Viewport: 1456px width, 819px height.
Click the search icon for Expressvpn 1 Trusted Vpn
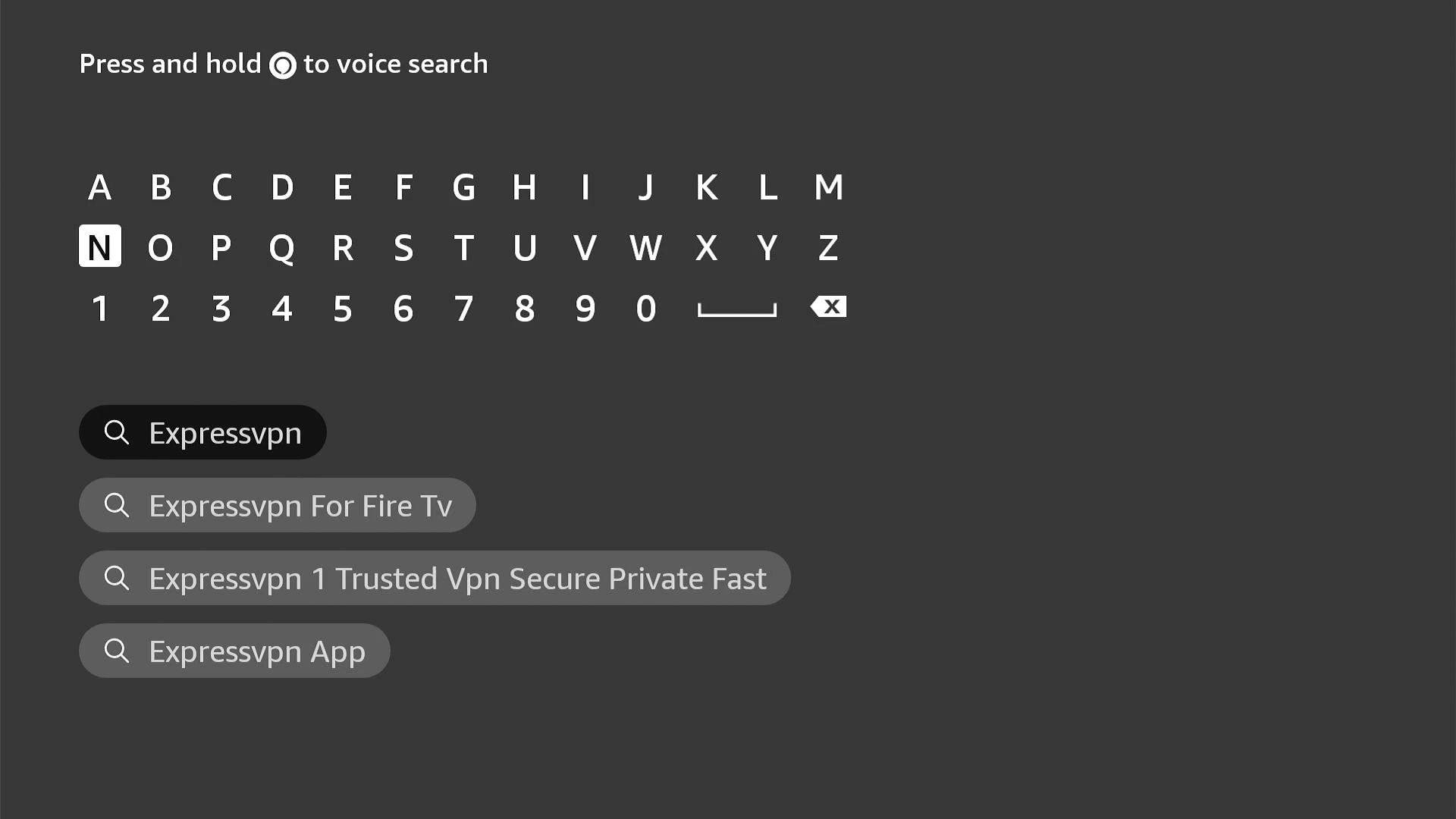pos(117,578)
